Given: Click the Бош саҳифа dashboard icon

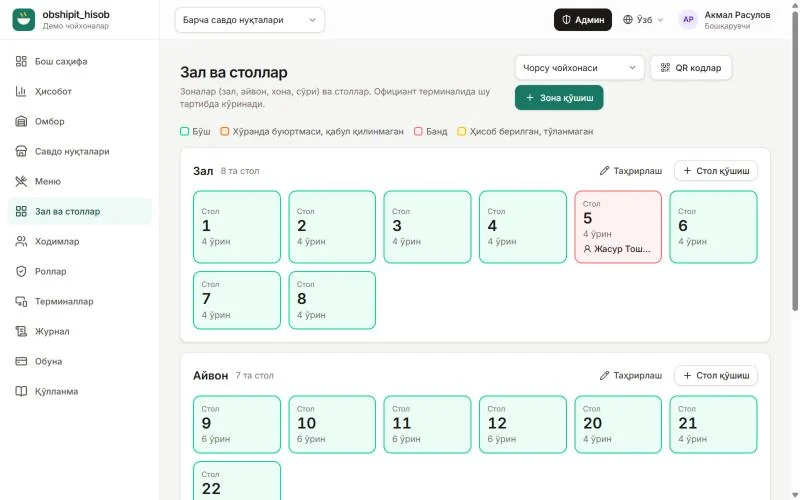Looking at the screenshot, I should point(21,61).
